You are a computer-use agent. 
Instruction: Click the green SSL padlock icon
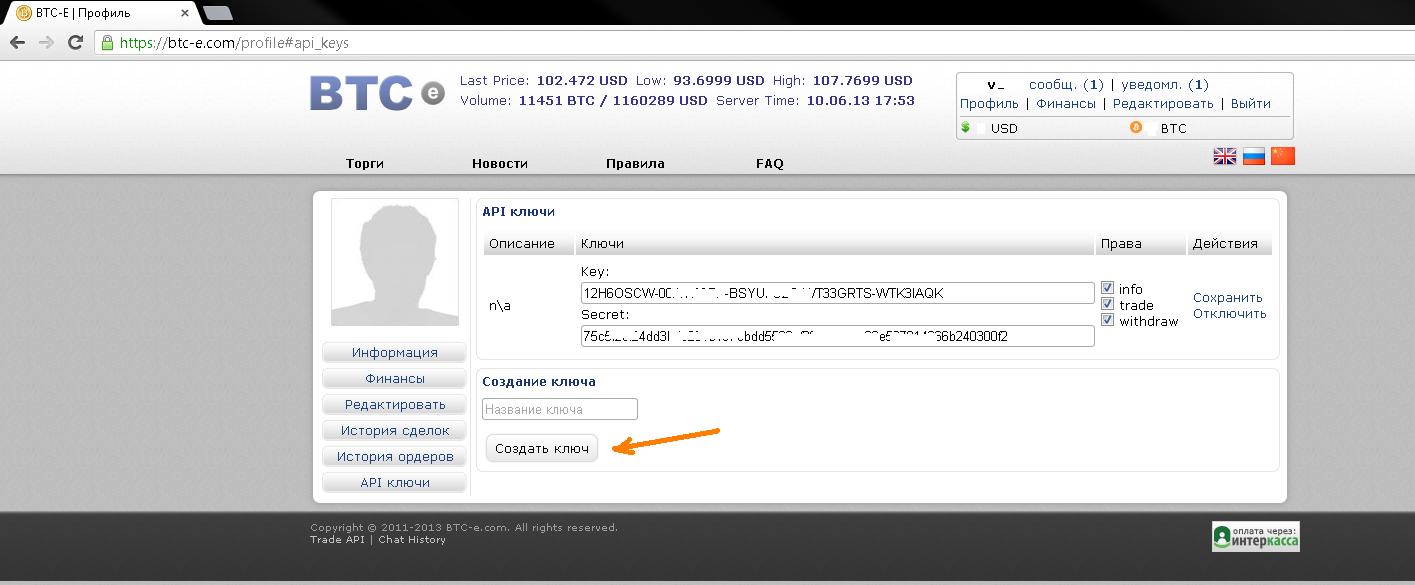pos(107,43)
